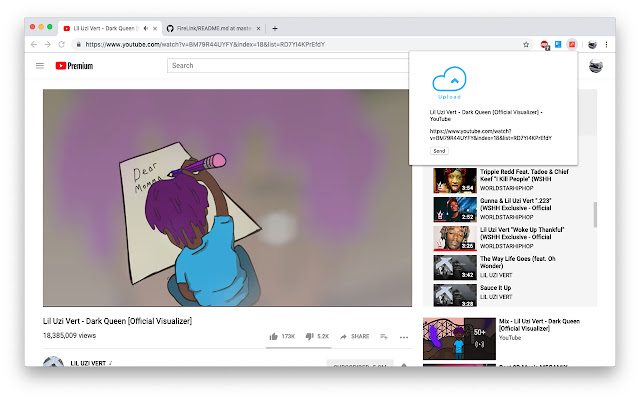Open YouTube hamburger guide menu

(40, 66)
